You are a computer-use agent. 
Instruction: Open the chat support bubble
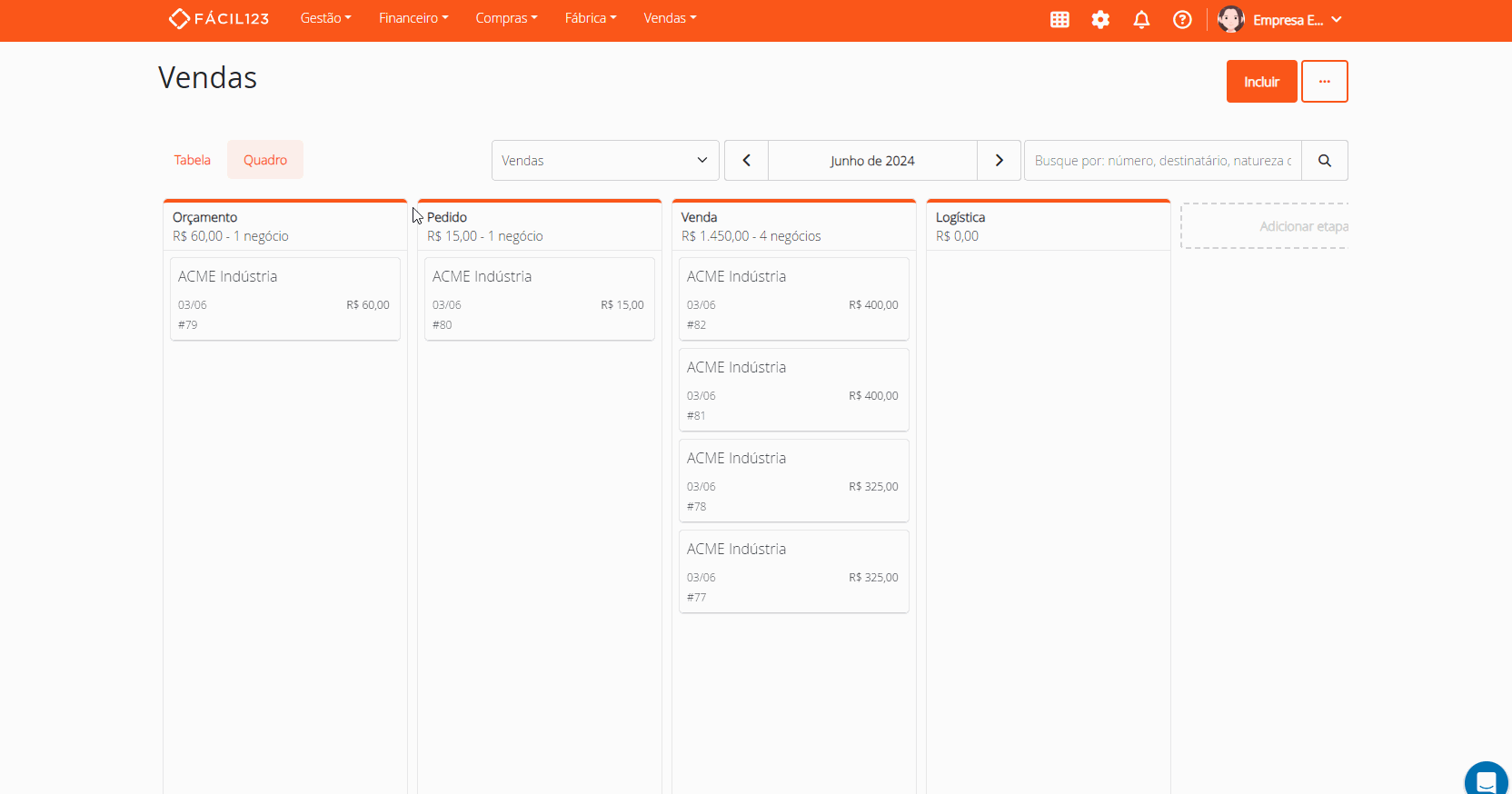tap(1486, 781)
